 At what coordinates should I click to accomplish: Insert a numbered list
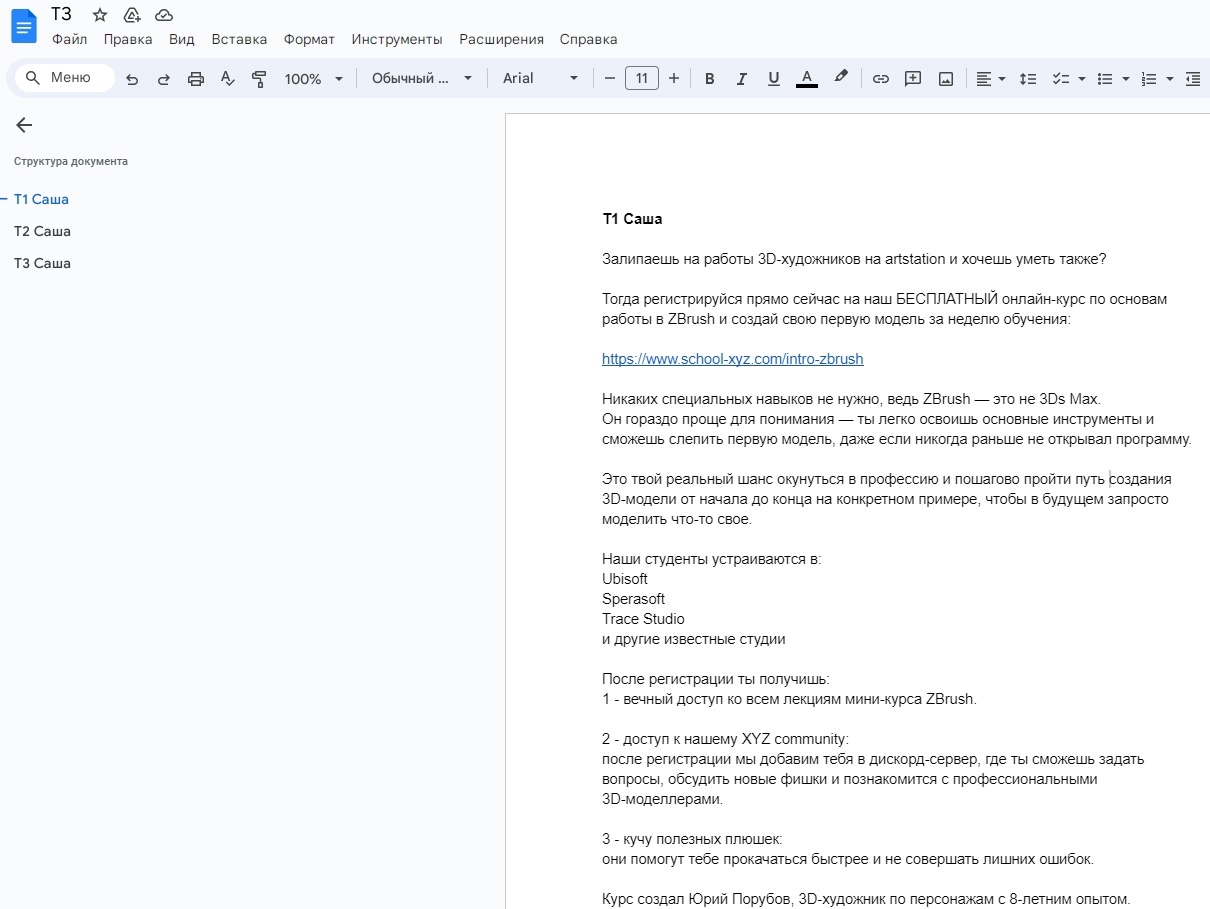pos(1149,79)
